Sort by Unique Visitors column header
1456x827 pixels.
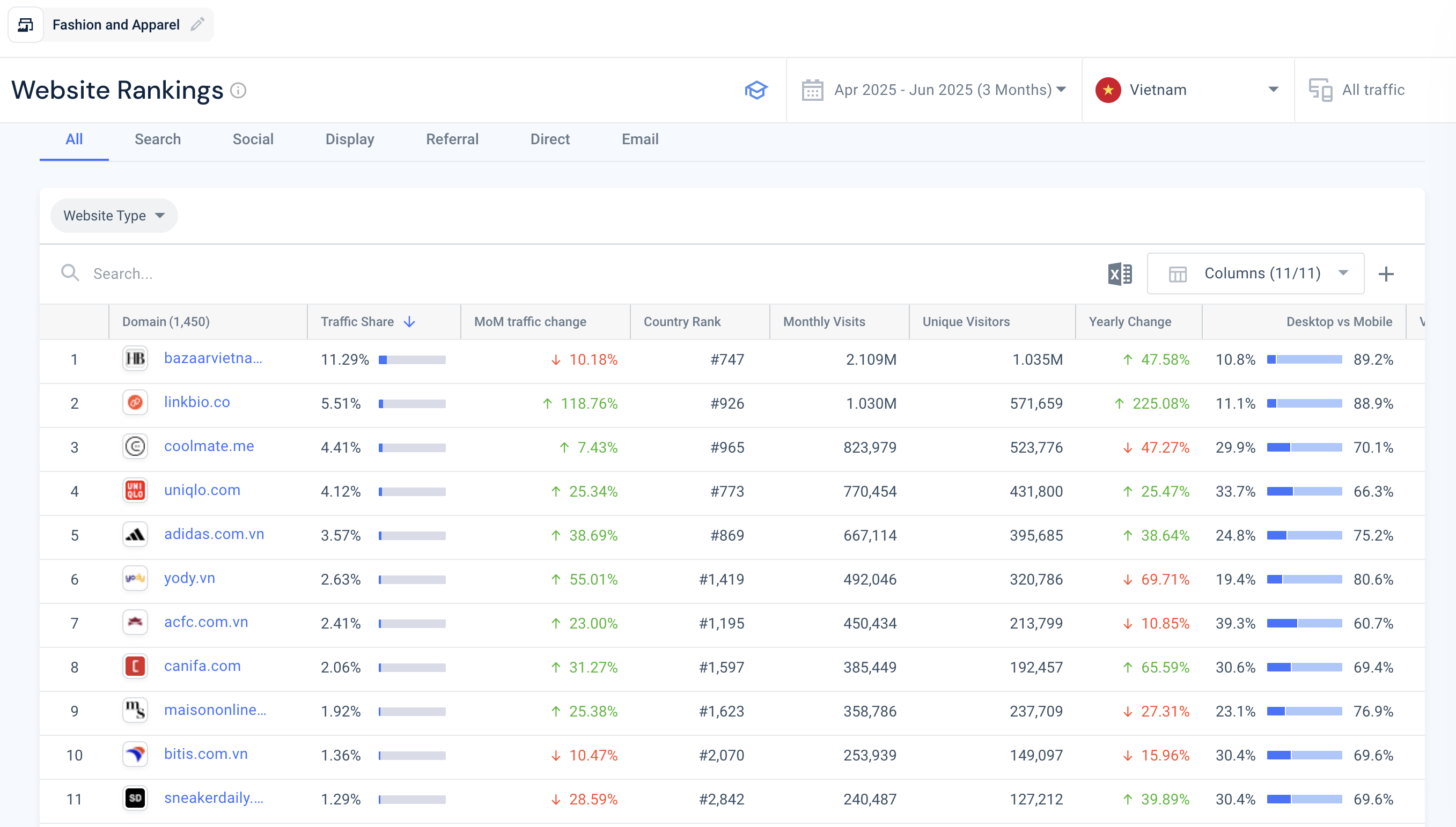pos(966,322)
